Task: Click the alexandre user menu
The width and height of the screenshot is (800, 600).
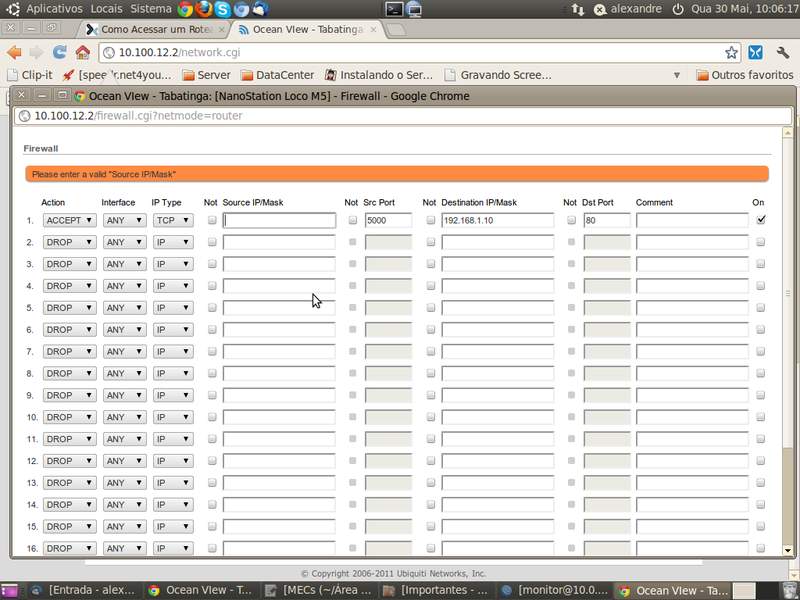Action: point(629,9)
